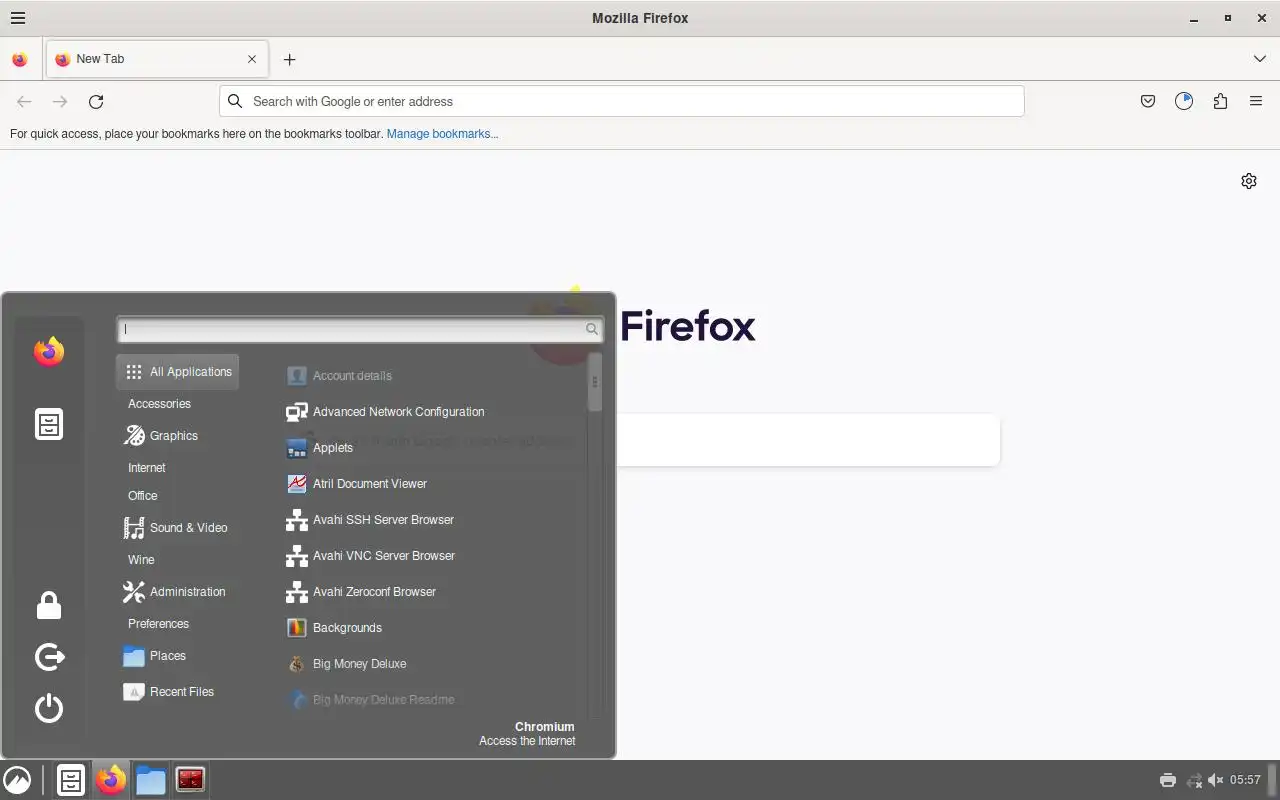Click the pinned Firefox tab icon
This screenshot has width=1280, height=800.
coord(20,59)
